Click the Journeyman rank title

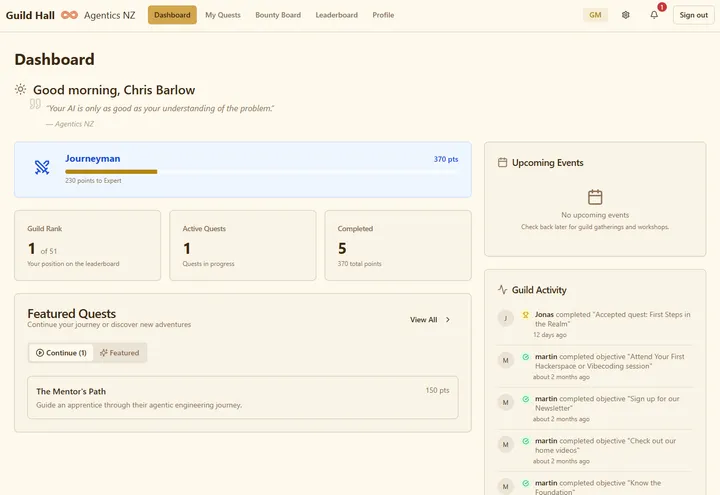[93, 158]
